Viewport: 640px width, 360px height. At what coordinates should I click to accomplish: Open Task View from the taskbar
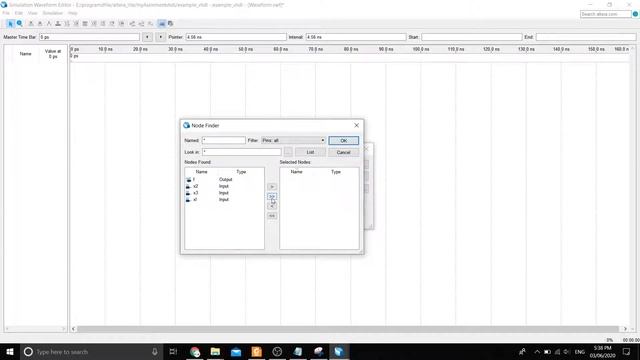point(173,351)
